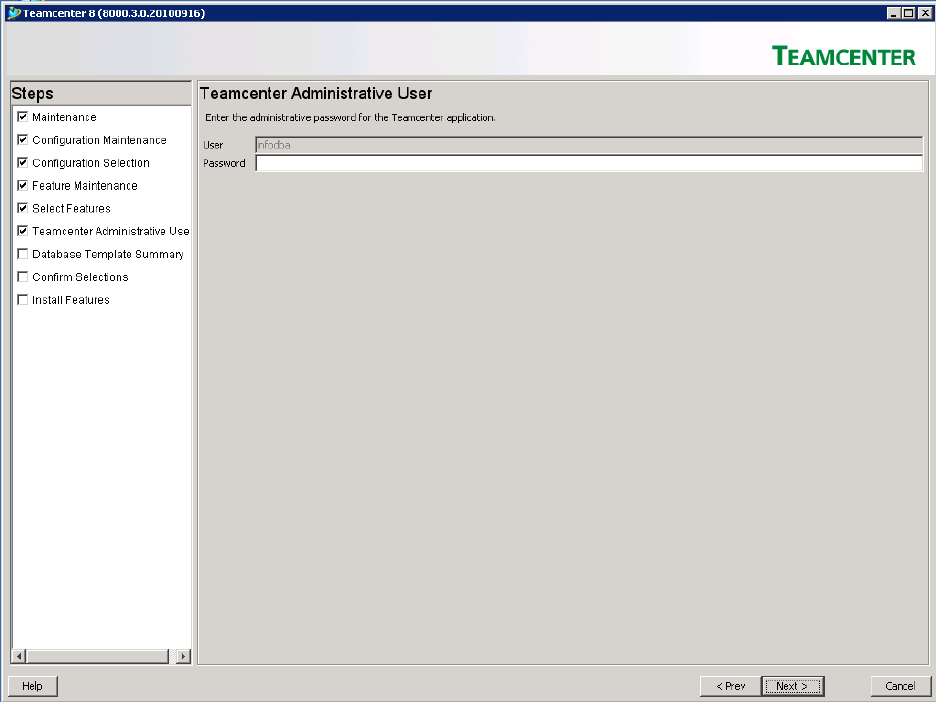Click the Steps panel left scroll arrow
This screenshot has height=702, width=936.
click(x=19, y=656)
